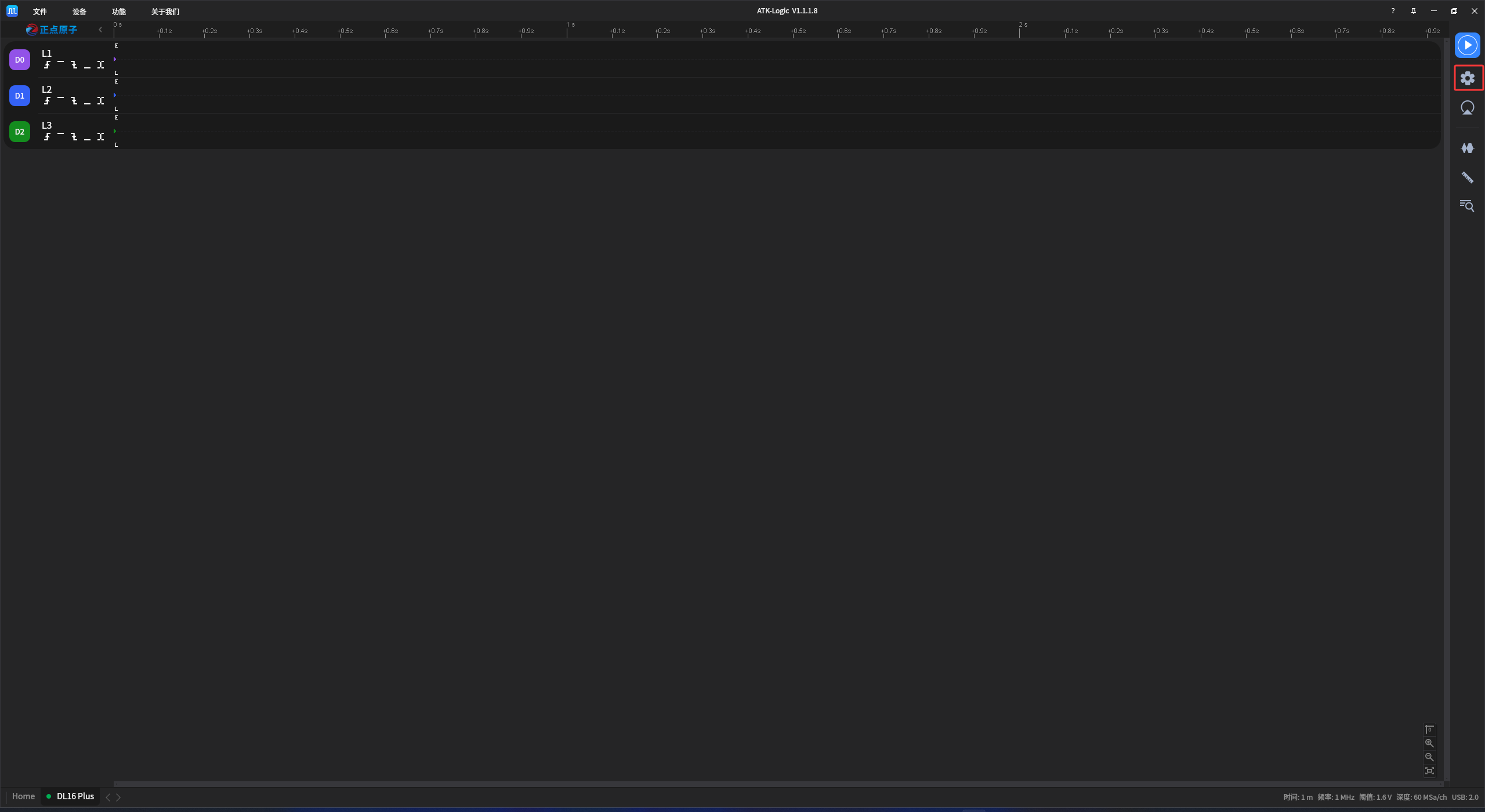Screen dimensions: 1485x812
Task: Start capture with the blue play button
Action: pyautogui.click(x=1467, y=45)
